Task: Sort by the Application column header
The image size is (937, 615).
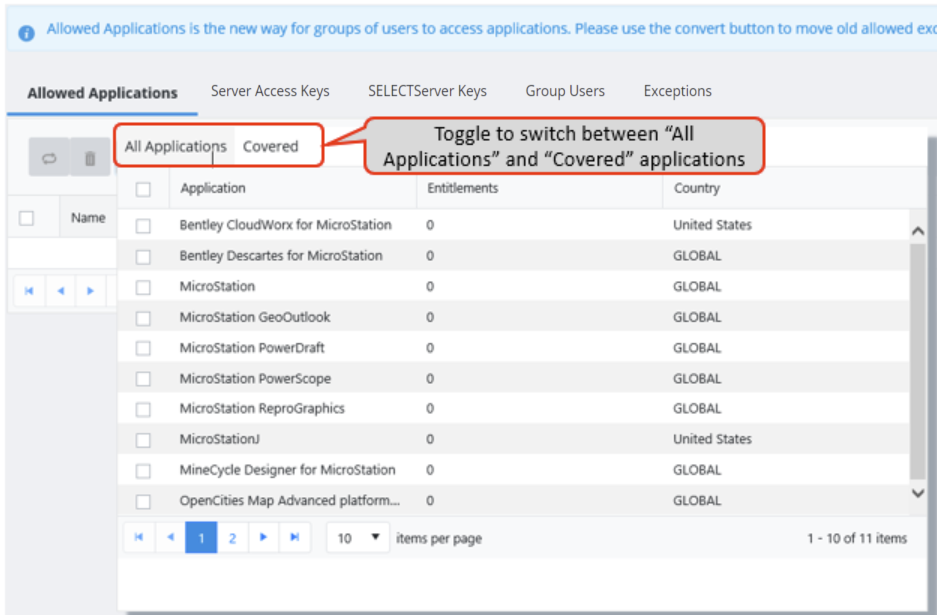Action: tap(213, 188)
